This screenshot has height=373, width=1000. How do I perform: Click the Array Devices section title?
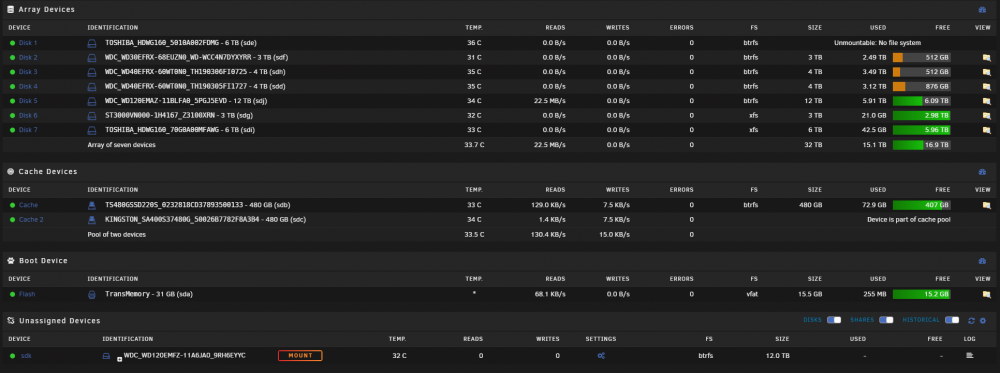tap(47, 10)
